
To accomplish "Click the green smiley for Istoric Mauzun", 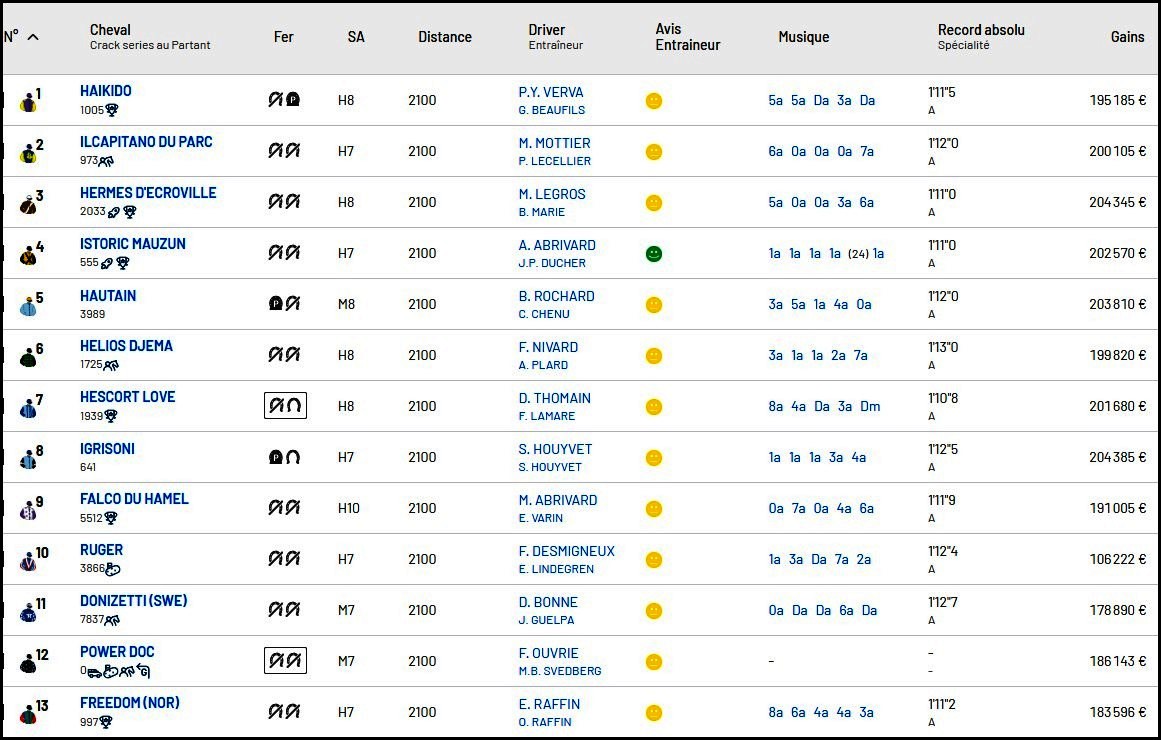I will click(x=653, y=253).
